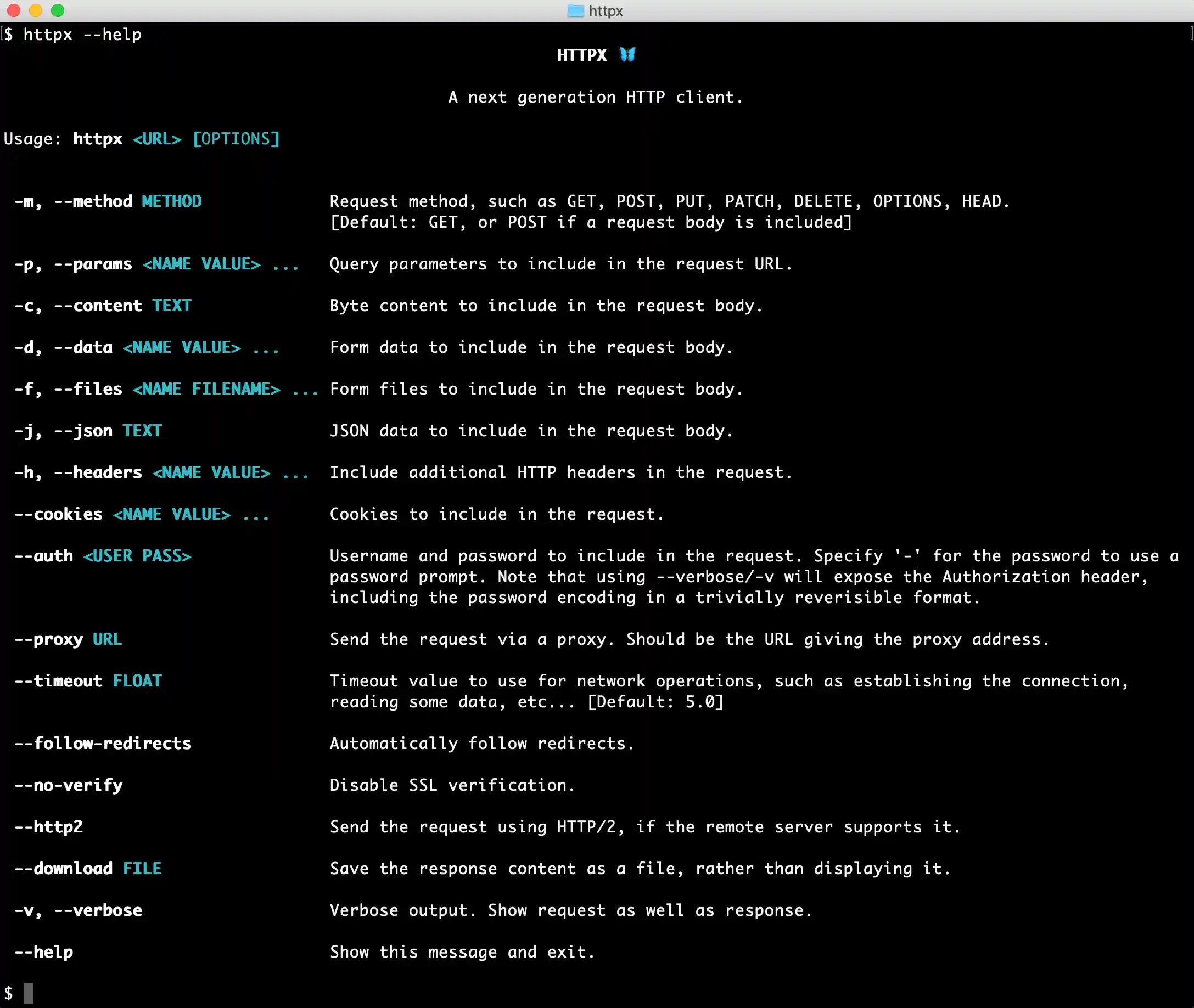Viewport: 1194px width, 1008px height.
Task: Select the -v, --verbose option entry
Action: point(78,910)
